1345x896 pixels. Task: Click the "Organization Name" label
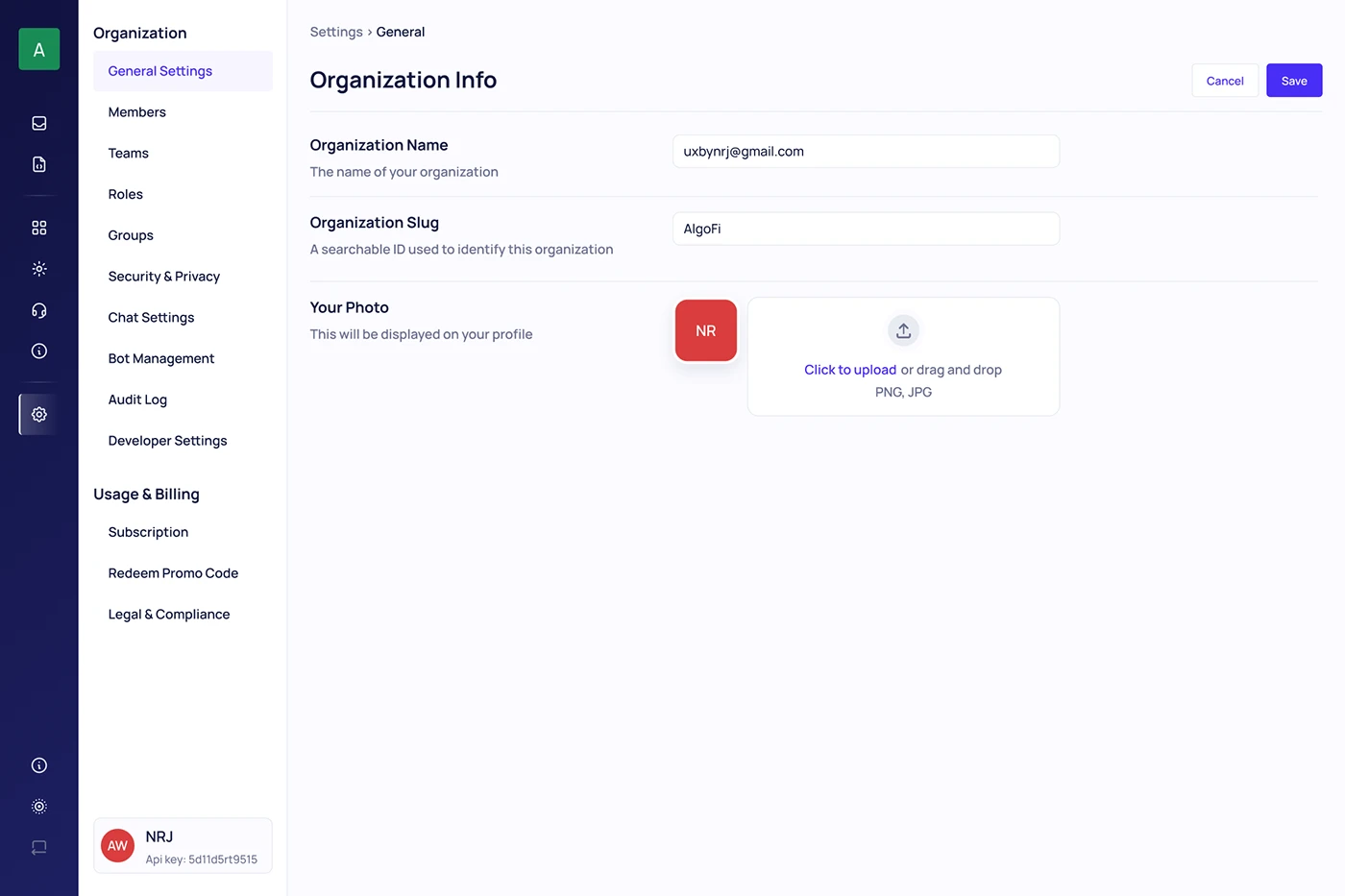pos(379,145)
